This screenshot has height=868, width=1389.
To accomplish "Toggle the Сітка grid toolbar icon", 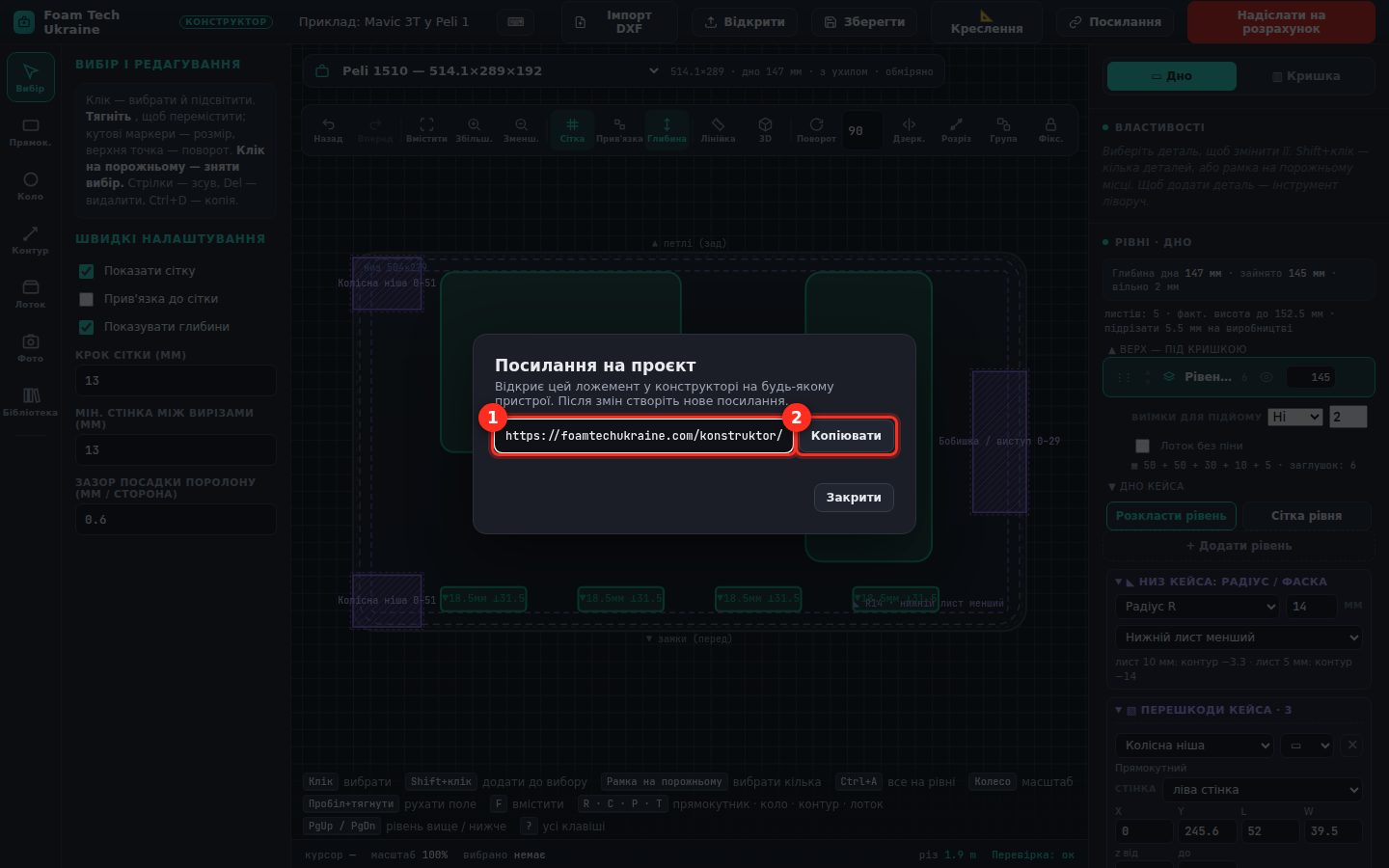I will [572, 130].
